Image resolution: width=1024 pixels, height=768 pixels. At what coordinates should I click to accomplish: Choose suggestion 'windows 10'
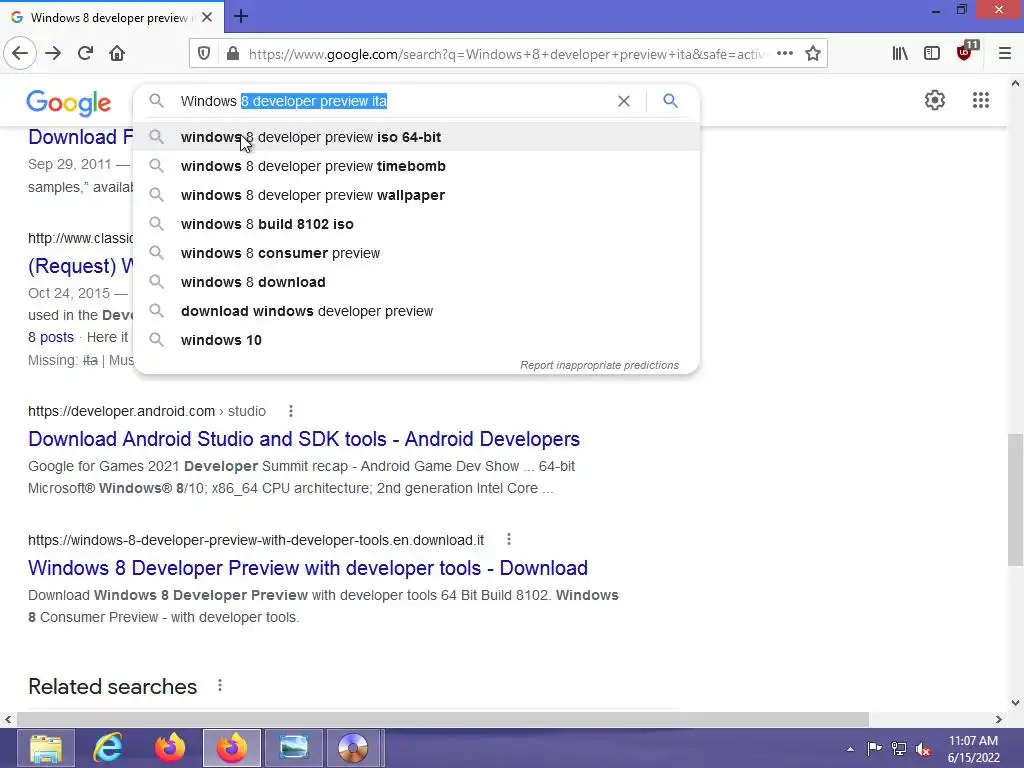click(416, 340)
